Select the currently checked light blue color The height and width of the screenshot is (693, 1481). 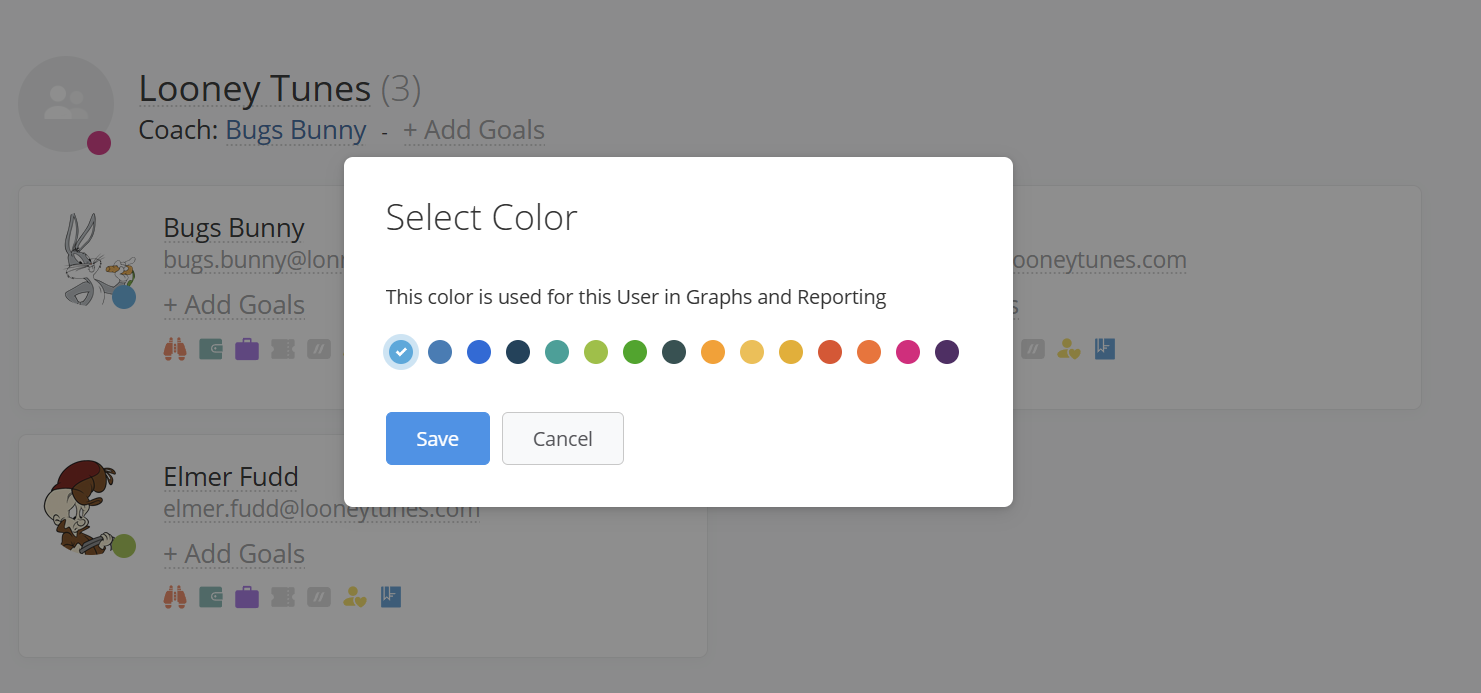(401, 352)
